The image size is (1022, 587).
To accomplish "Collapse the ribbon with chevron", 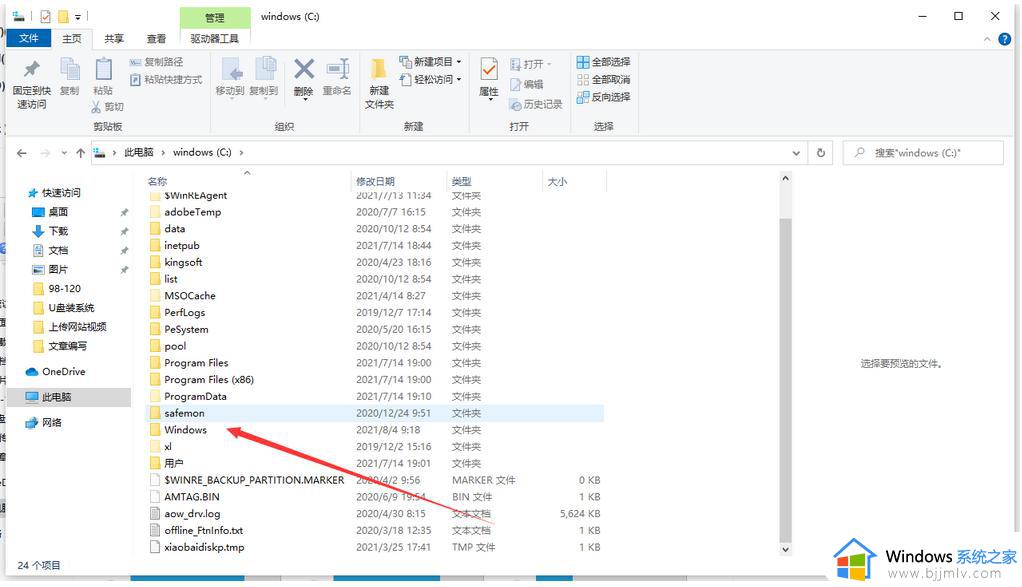I will click(x=987, y=39).
